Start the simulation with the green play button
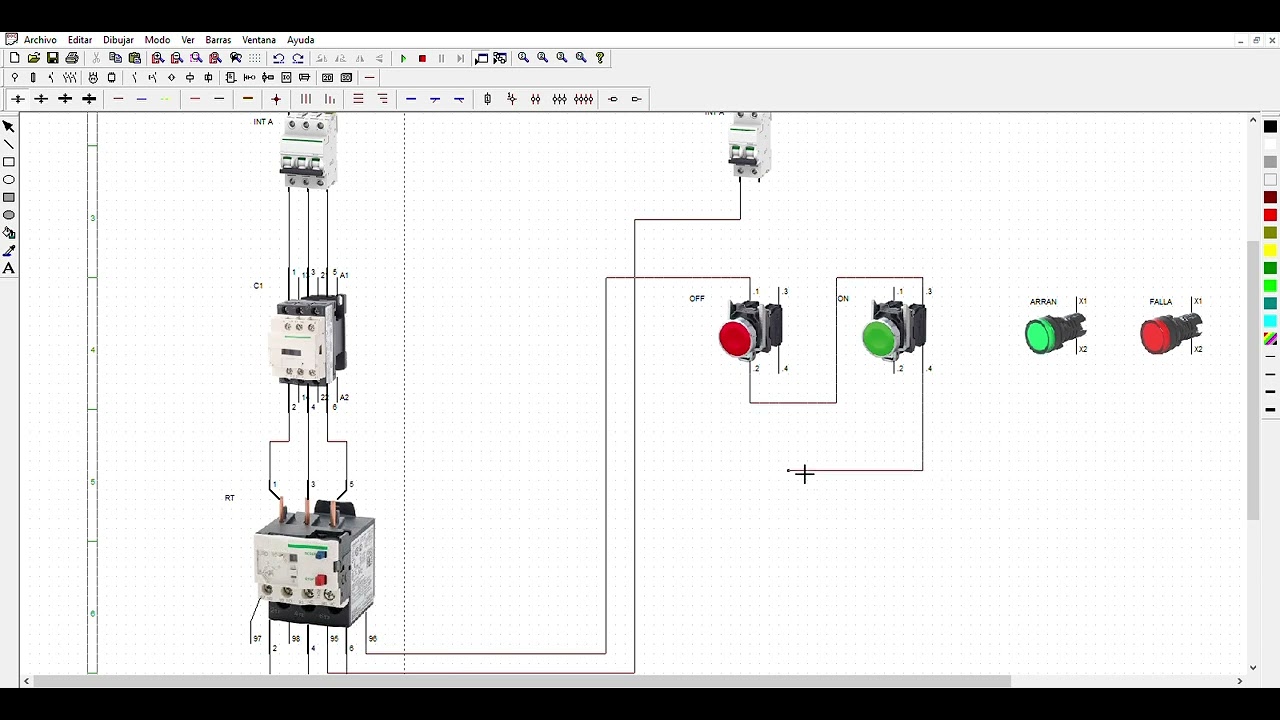The width and height of the screenshot is (1280, 720). (x=403, y=58)
